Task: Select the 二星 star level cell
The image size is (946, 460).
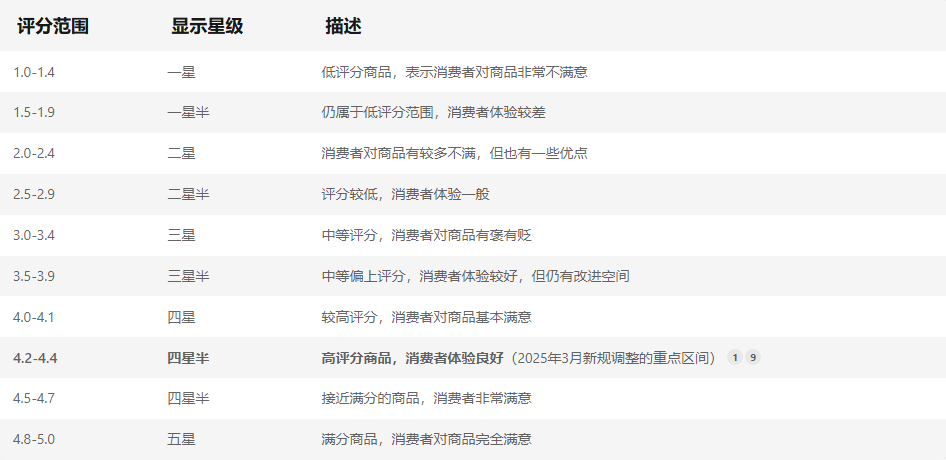Action: [181, 153]
